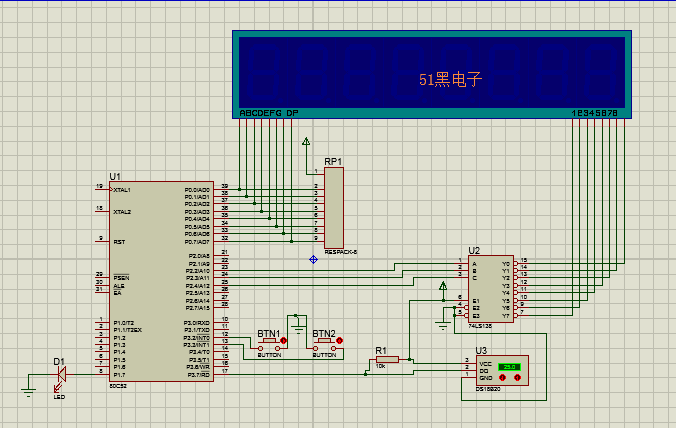Click the RESPACK-8 part value text
The width and height of the screenshot is (676, 428).
341,252
